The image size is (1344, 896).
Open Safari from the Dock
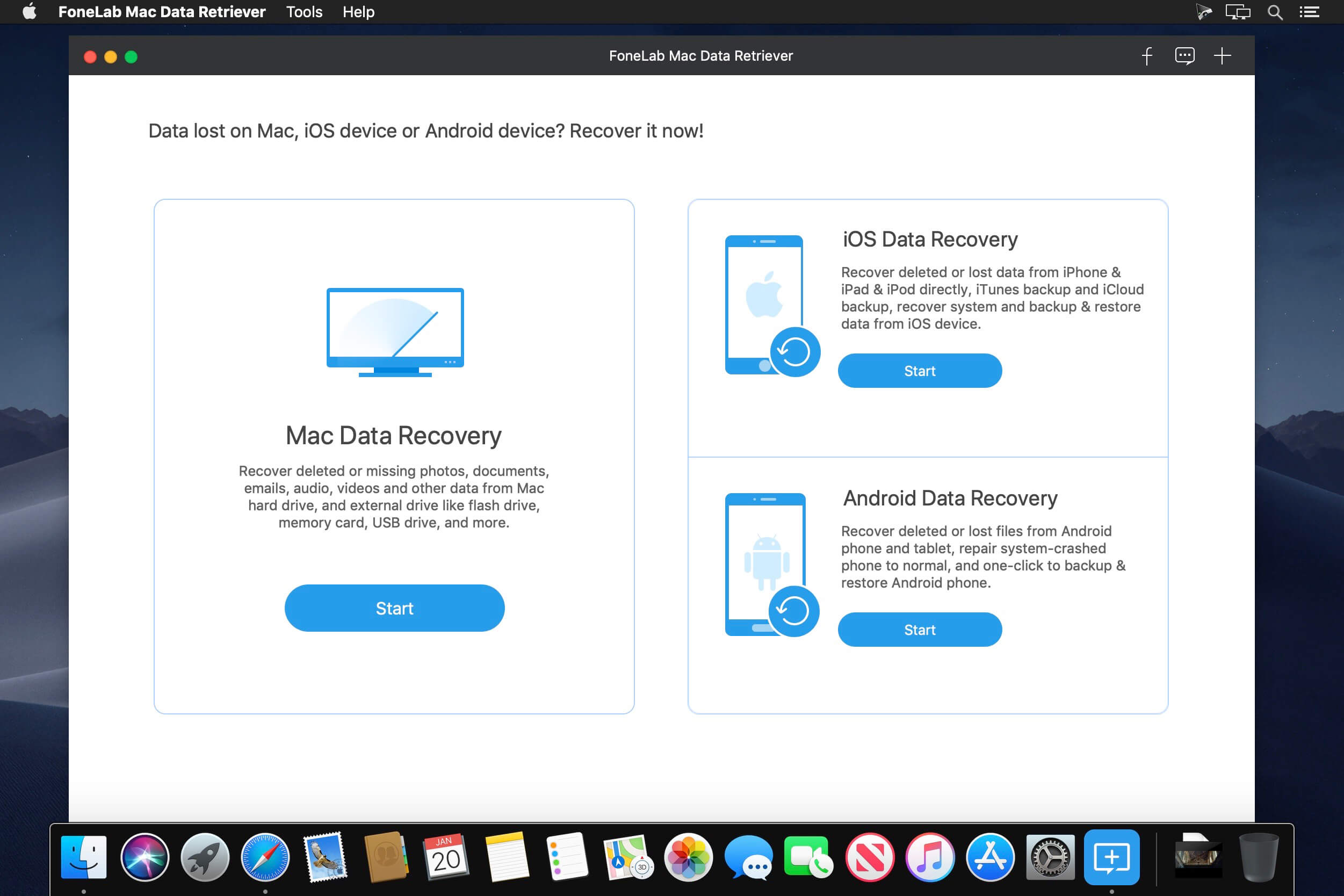(x=265, y=858)
